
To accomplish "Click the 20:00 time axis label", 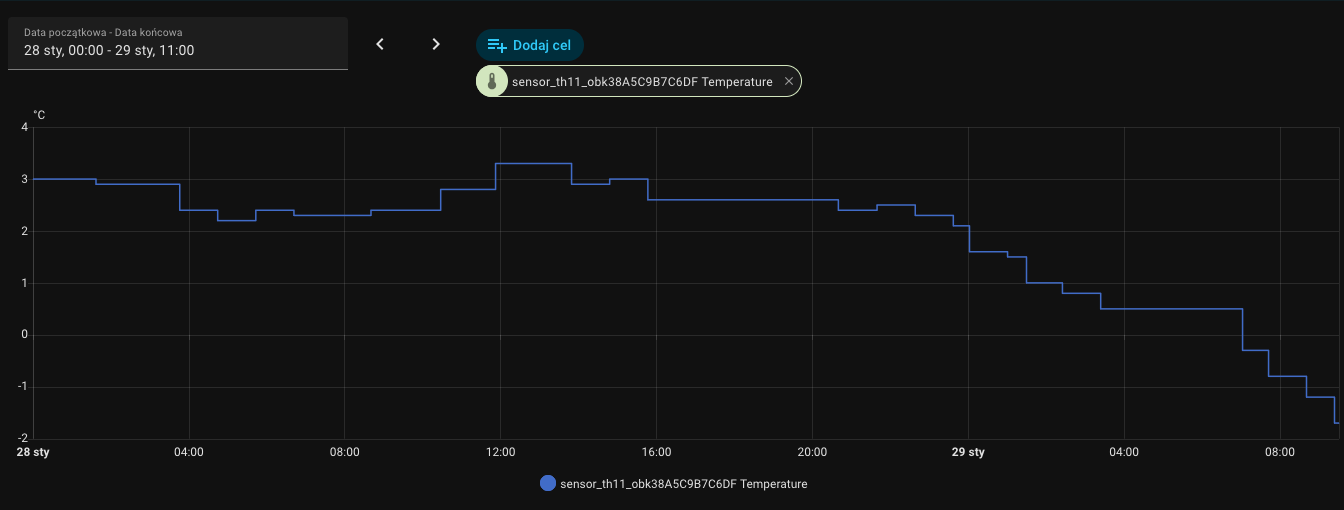I will (812, 452).
